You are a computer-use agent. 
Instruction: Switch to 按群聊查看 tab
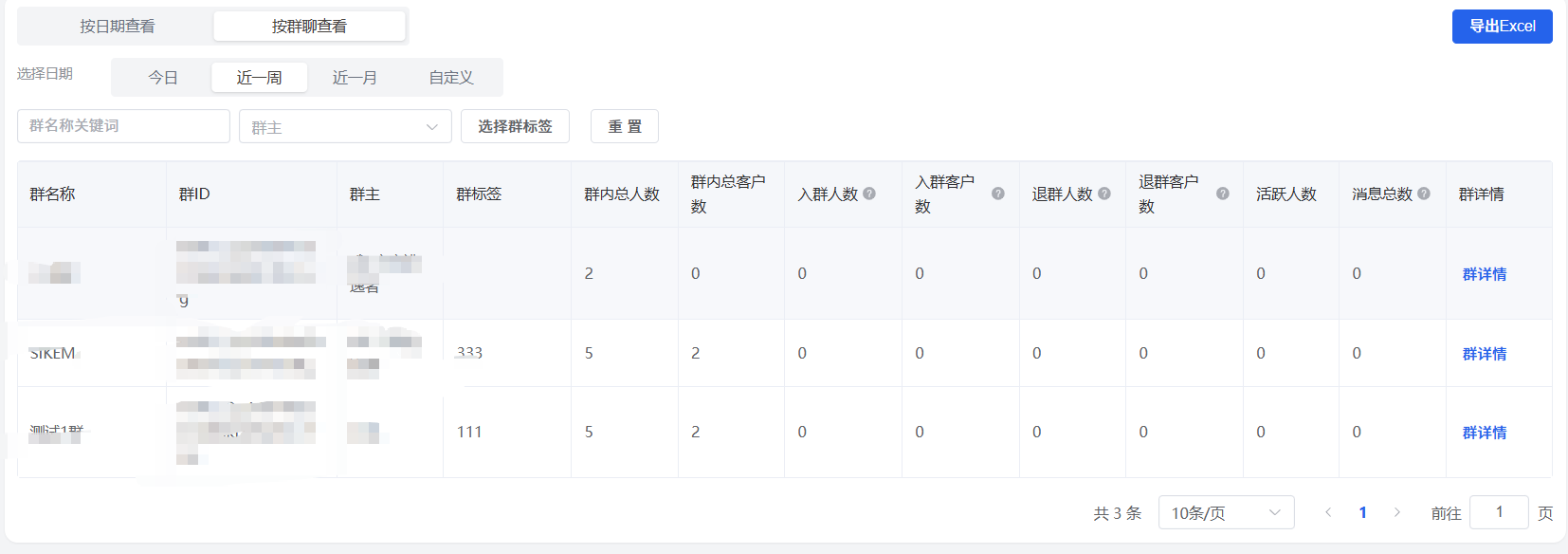[309, 27]
